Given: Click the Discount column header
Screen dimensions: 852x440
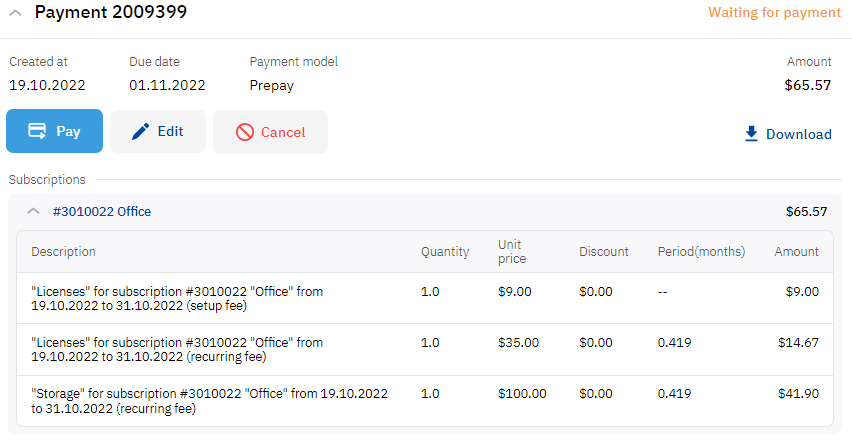Looking at the screenshot, I should click(604, 252).
